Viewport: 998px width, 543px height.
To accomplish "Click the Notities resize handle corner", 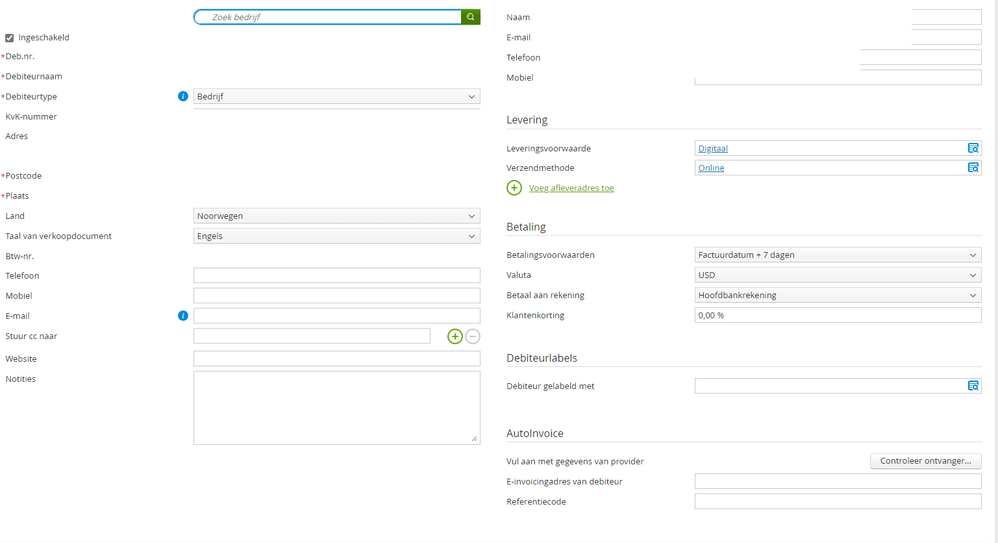I will [474, 439].
